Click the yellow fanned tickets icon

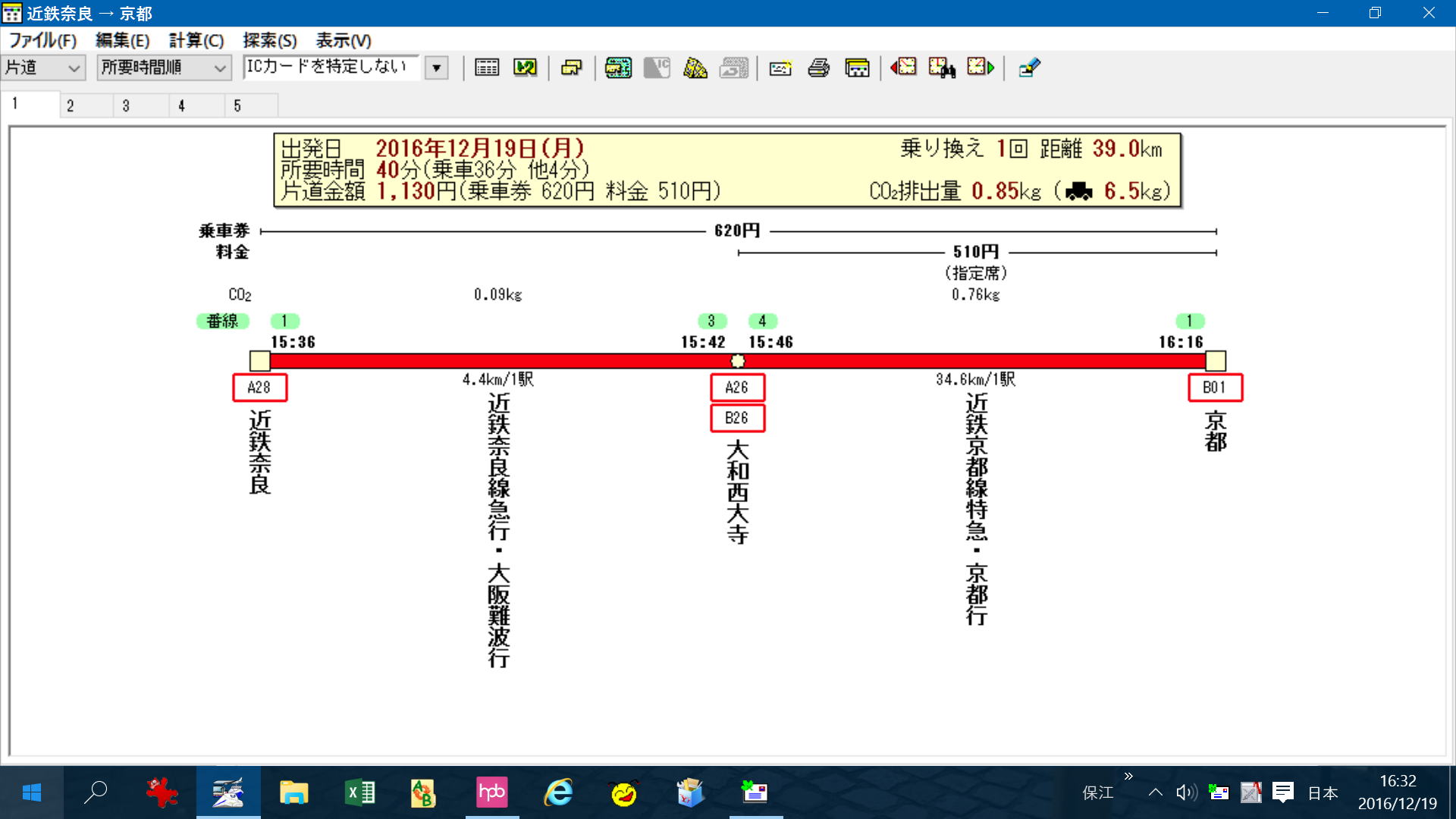click(x=695, y=67)
